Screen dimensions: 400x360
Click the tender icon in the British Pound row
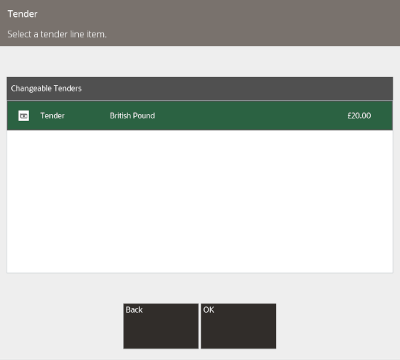24,116
